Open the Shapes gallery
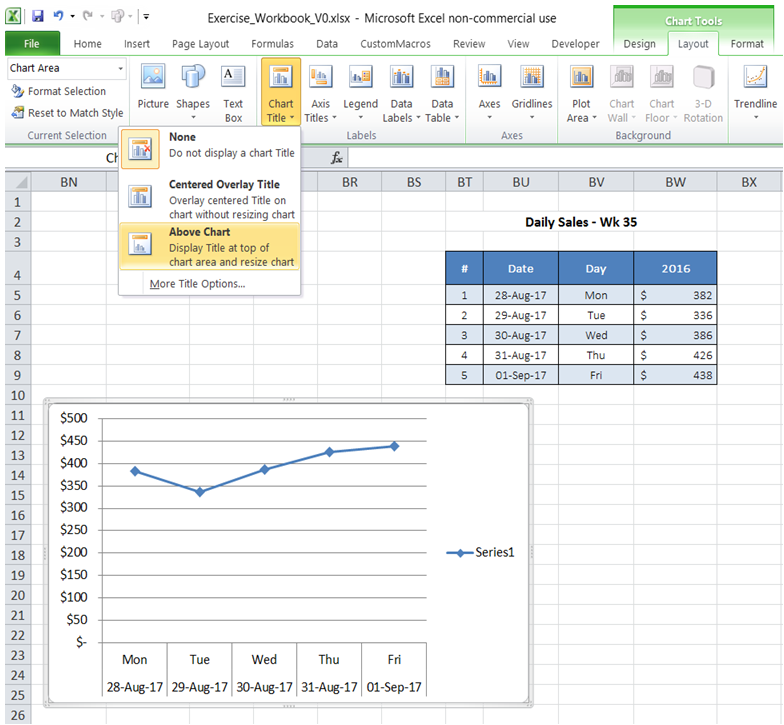Image resolution: width=784 pixels, height=725 pixels. click(x=193, y=88)
